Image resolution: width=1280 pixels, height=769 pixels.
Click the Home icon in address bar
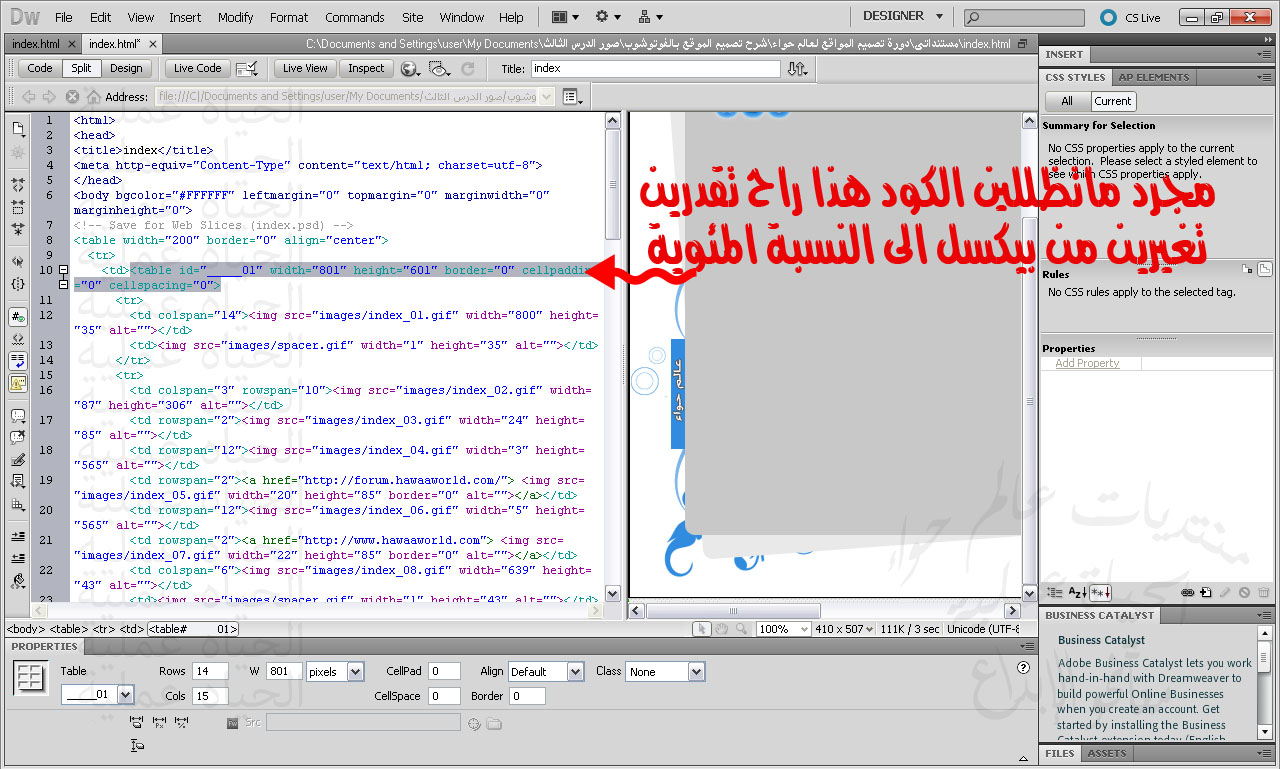tap(93, 97)
